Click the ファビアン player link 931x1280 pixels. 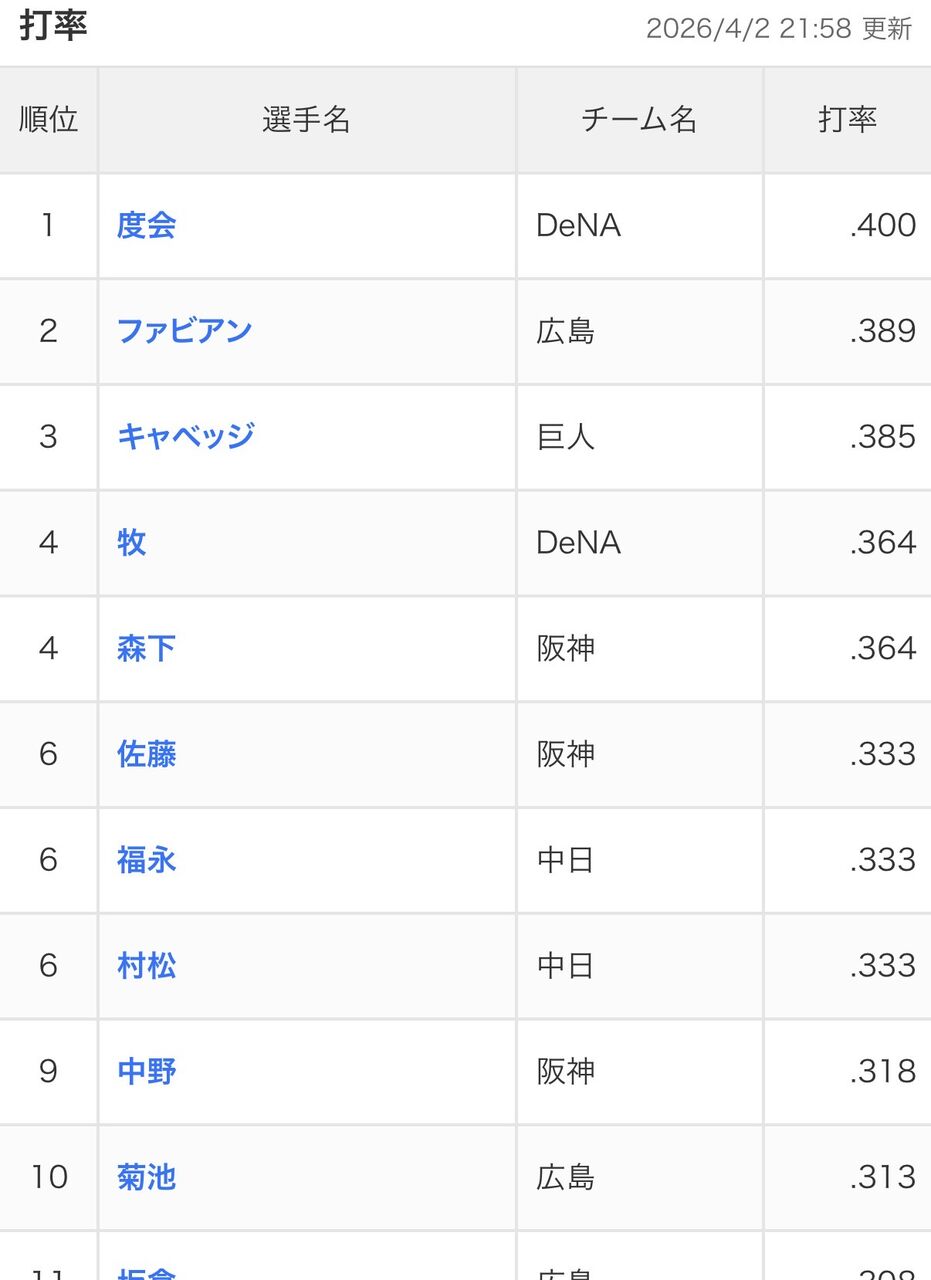(x=184, y=331)
